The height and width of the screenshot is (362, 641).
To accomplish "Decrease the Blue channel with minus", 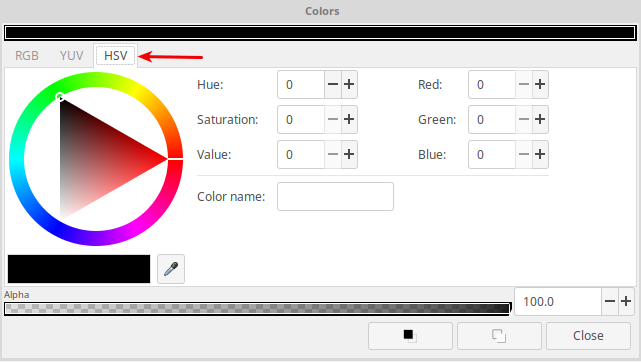I will pos(524,154).
